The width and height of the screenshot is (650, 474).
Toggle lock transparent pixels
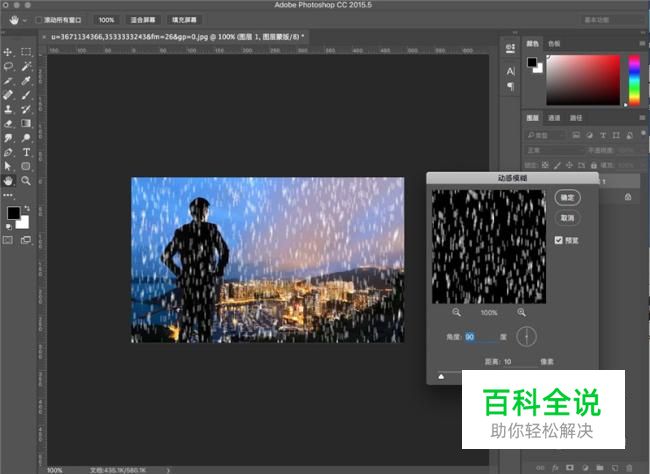[546, 165]
